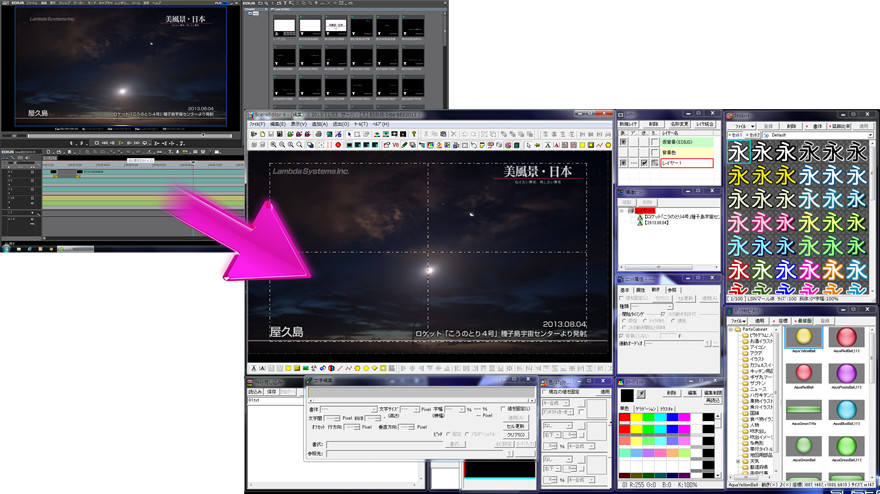This screenshot has width=880, height=494.
Task: Collapse the PartsCabinet folder tree
Action: 731,329
